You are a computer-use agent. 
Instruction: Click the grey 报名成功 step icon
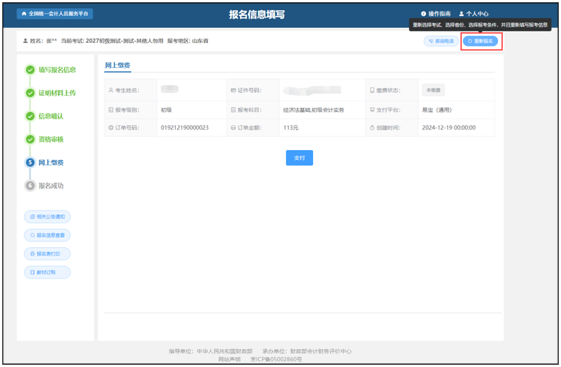30,186
